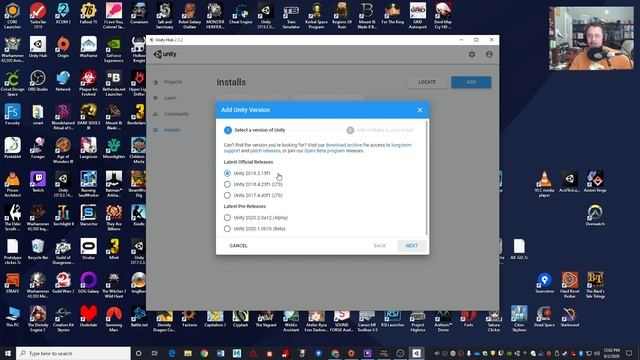
Task: Switch to Projects tab in Unity Hub
Action: [x=173, y=82]
